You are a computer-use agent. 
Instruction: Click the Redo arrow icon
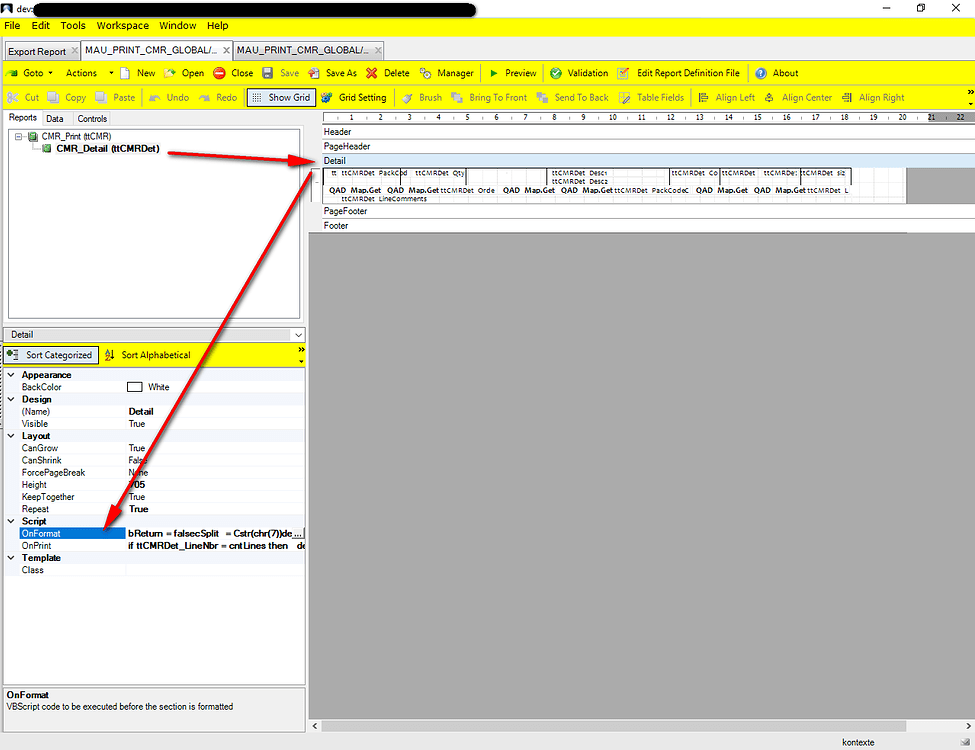coord(205,98)
